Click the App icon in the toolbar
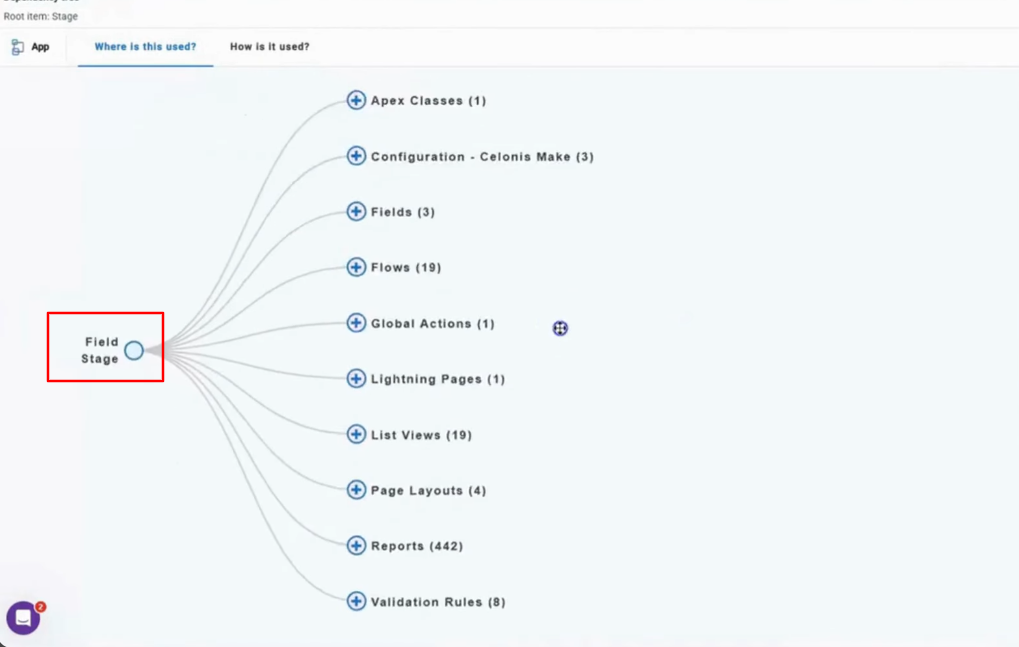Viewport: 1019px width, 647px height. click(18, 47)
